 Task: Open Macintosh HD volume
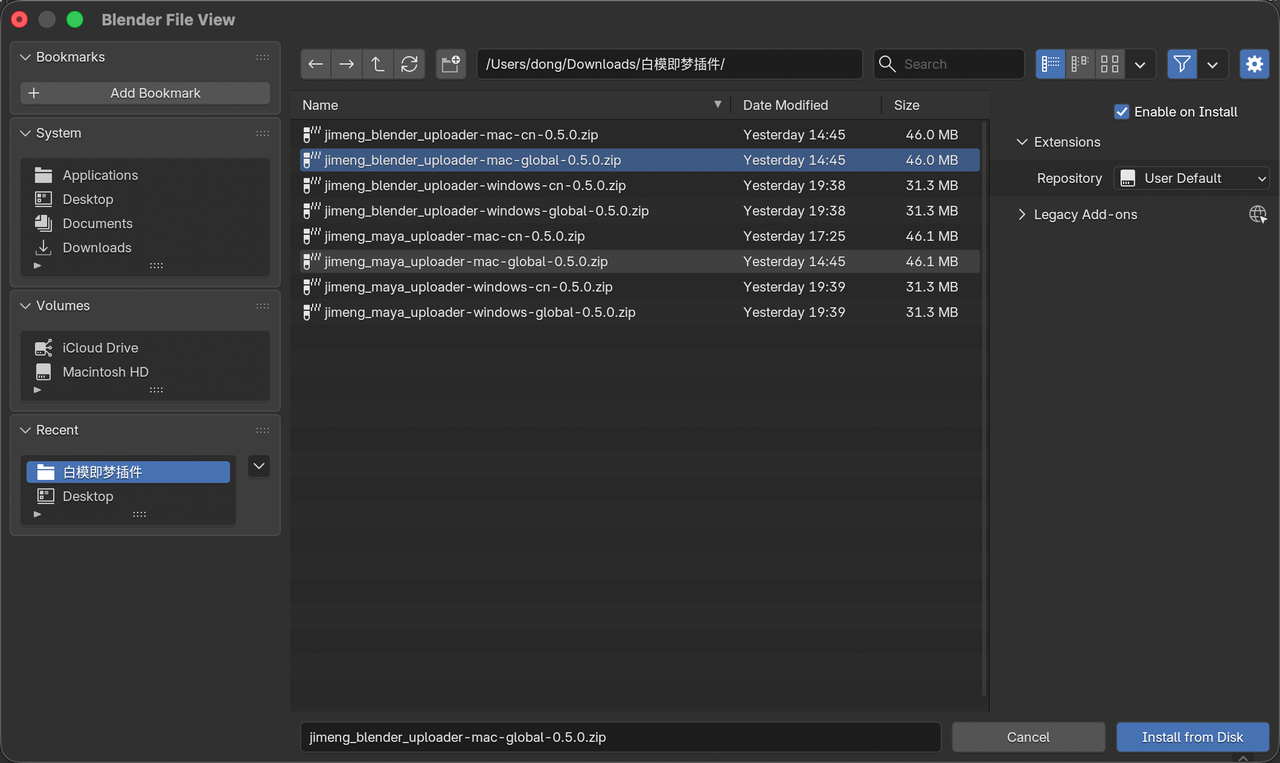pos(145,372)
